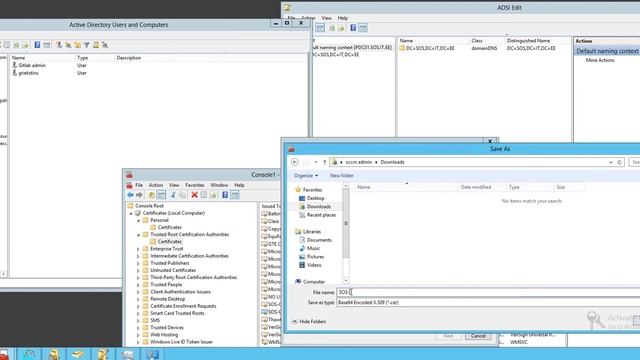Refresh the Save As address bar

[620, 162]
